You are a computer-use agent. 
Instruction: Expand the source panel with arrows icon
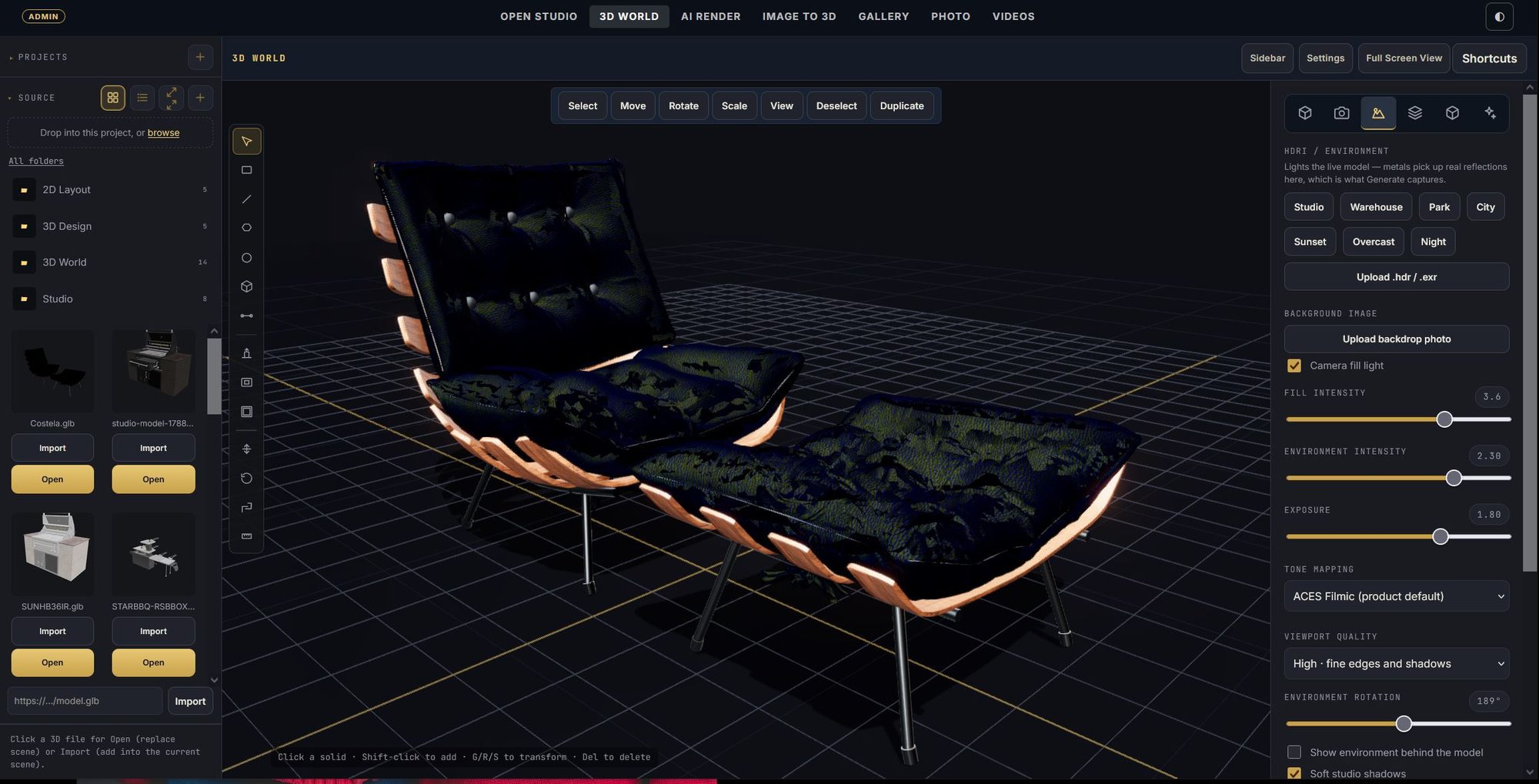[x=172, y=98]
